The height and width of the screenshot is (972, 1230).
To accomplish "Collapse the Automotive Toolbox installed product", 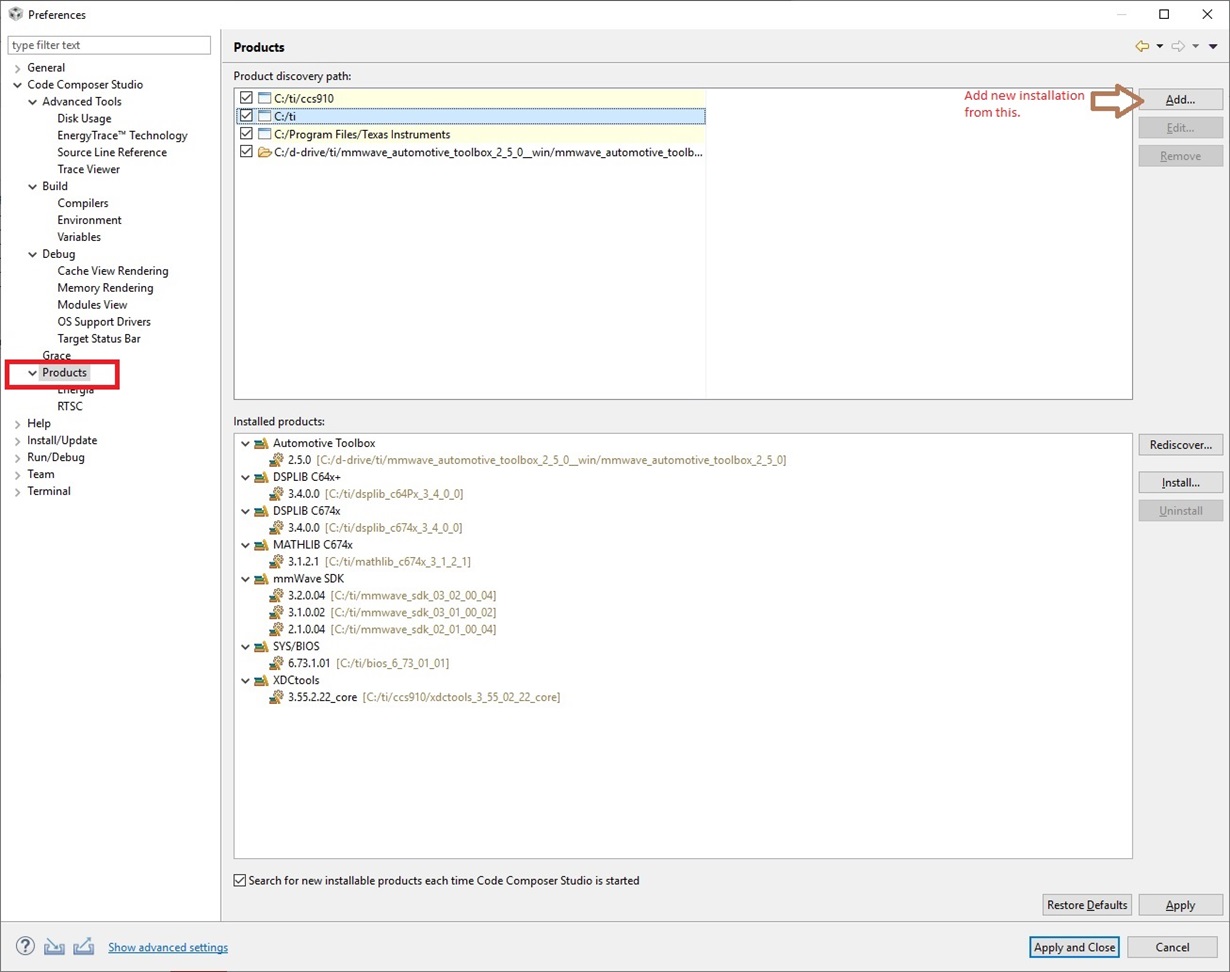I will click(245, 443).
